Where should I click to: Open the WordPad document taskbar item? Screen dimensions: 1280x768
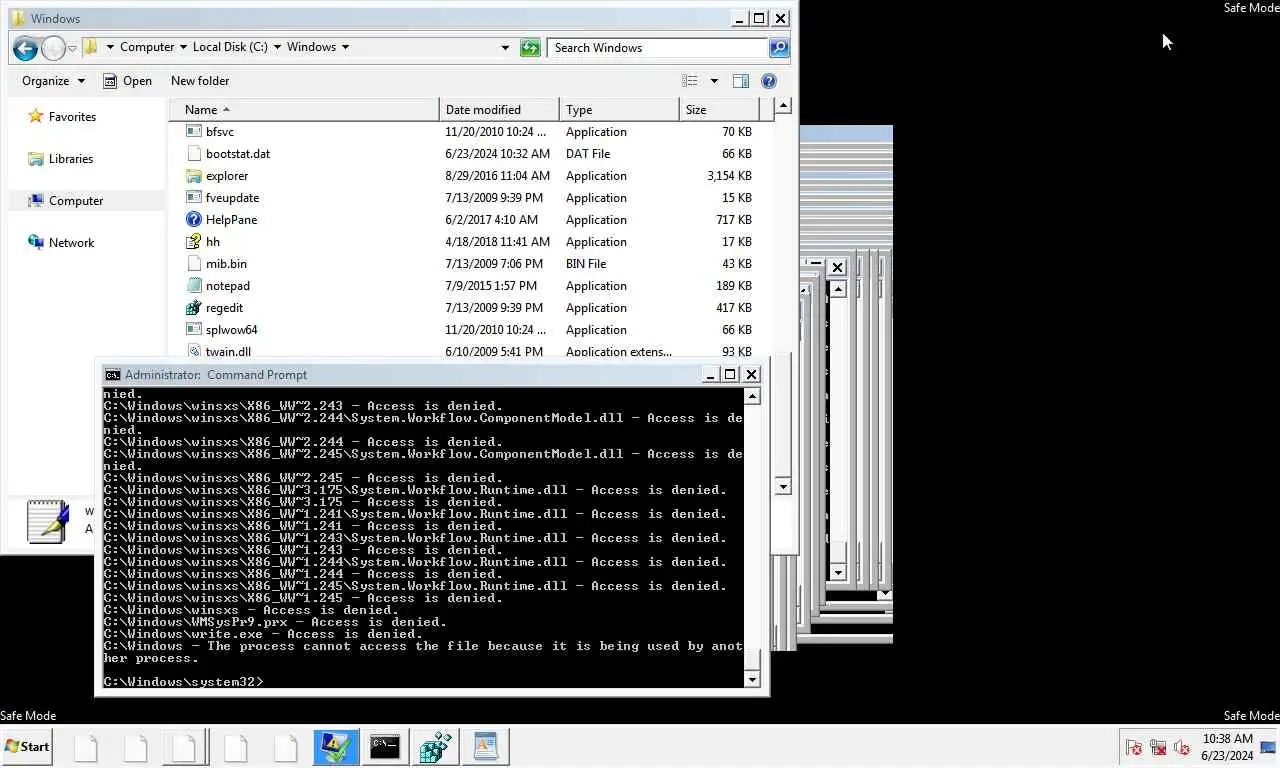point(485,747)
